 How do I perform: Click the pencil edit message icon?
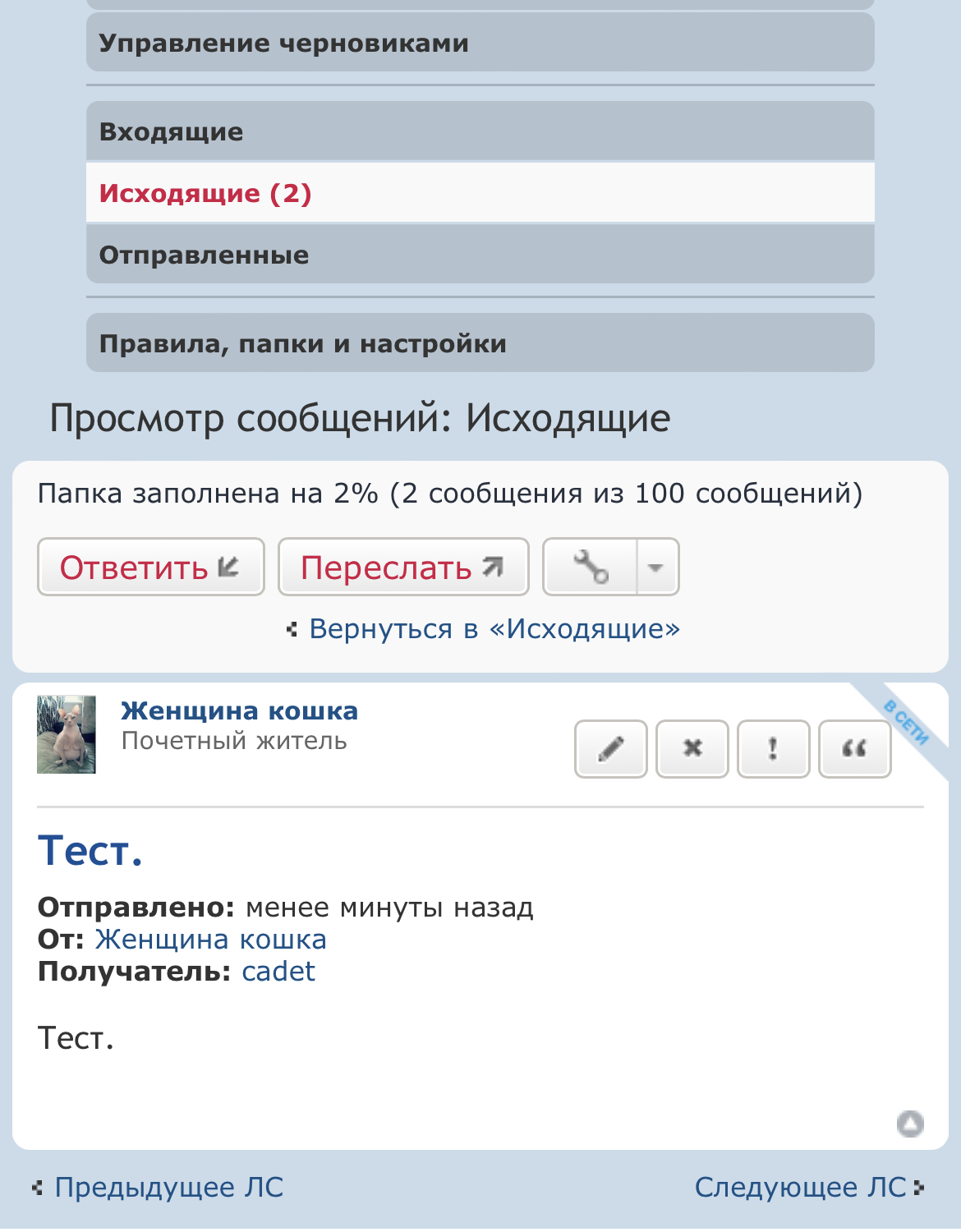pos(610,748)
